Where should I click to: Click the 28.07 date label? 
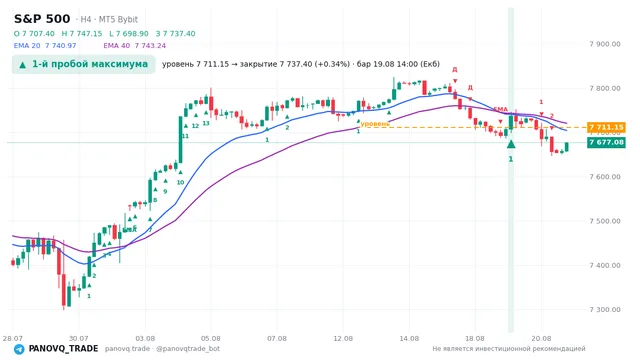pyautogui.click(x=13, y=338)
